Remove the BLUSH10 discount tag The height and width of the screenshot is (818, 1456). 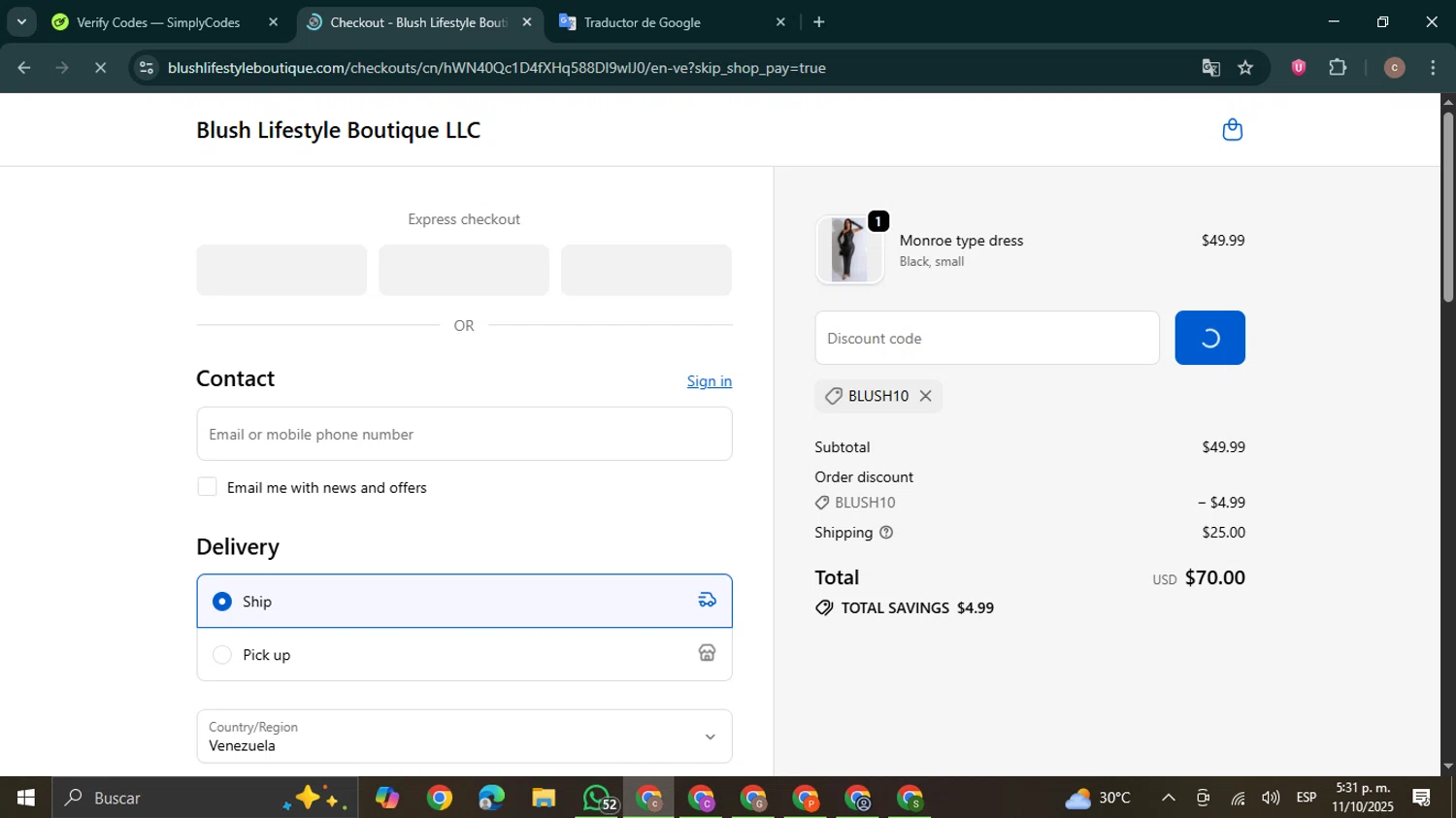(x=925, y=396)
